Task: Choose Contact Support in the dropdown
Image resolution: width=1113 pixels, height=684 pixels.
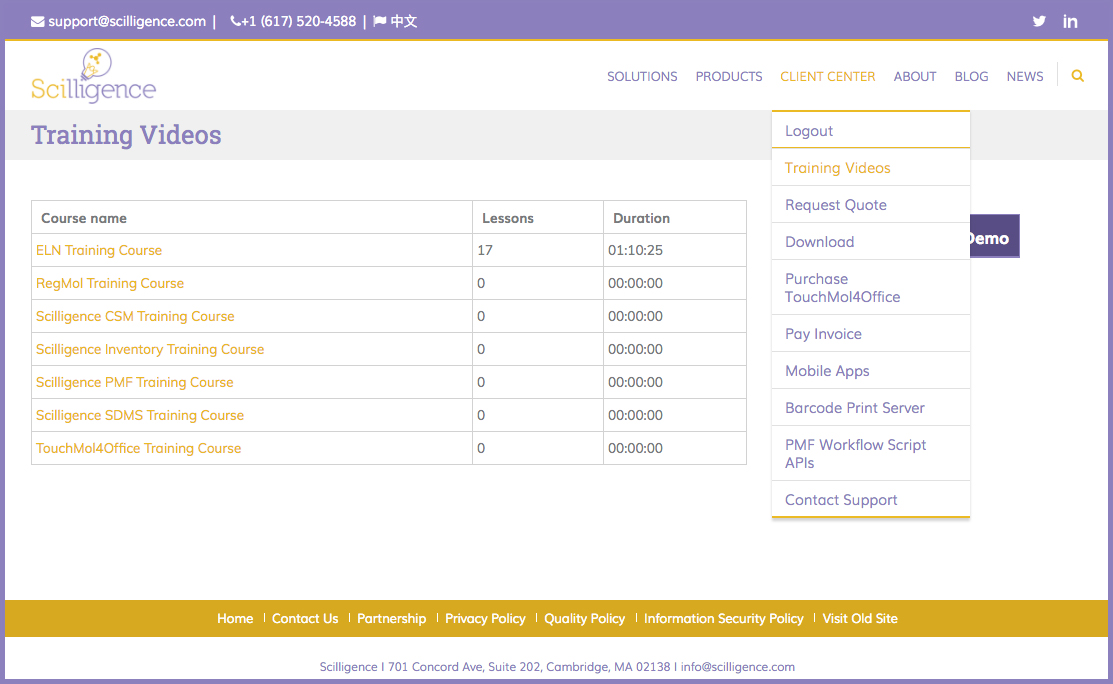Action: tap(871, 500)
